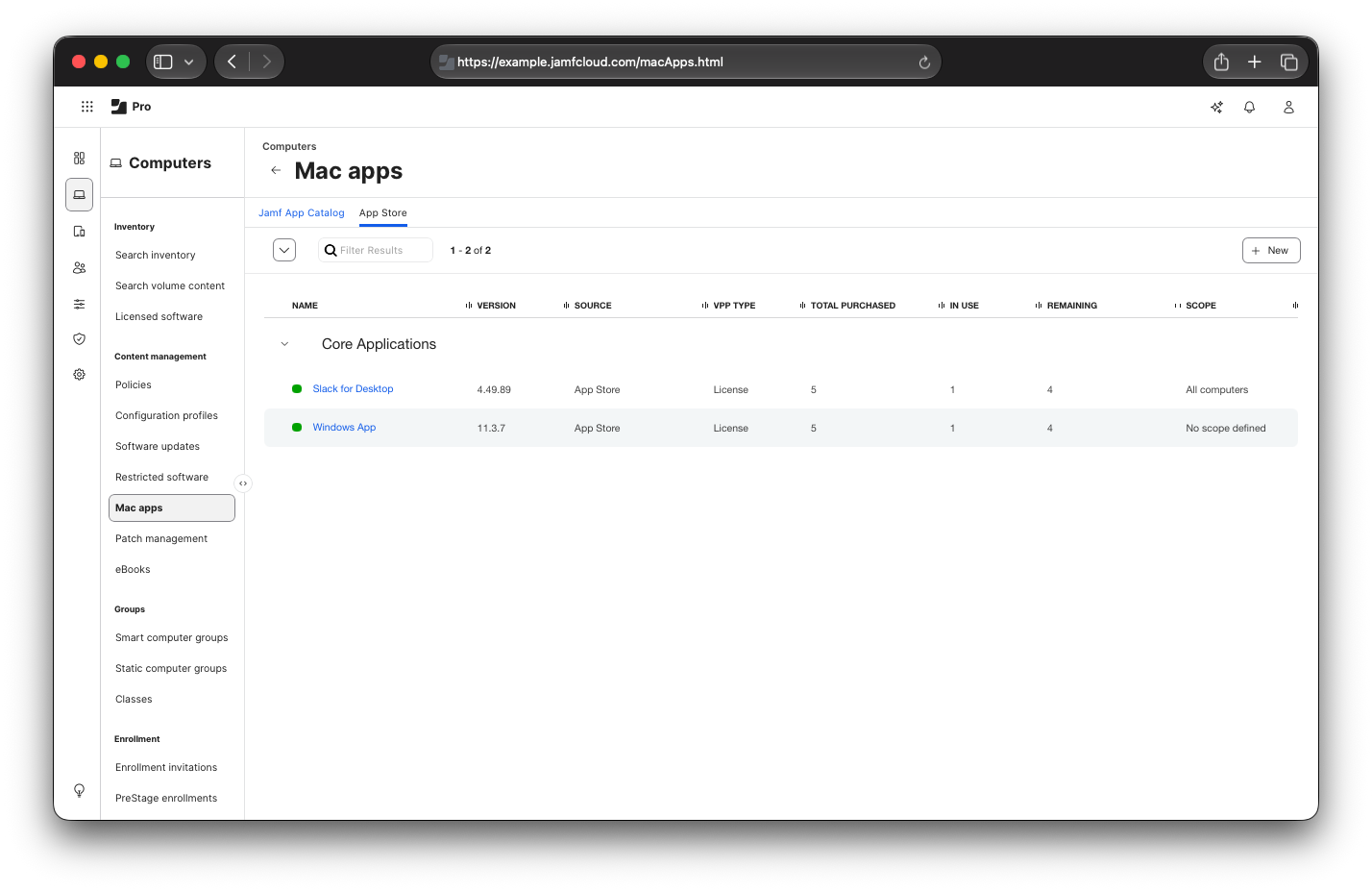The image size is (1372, 891).
Task: Open Restricted software
Action: click(161, 478)
